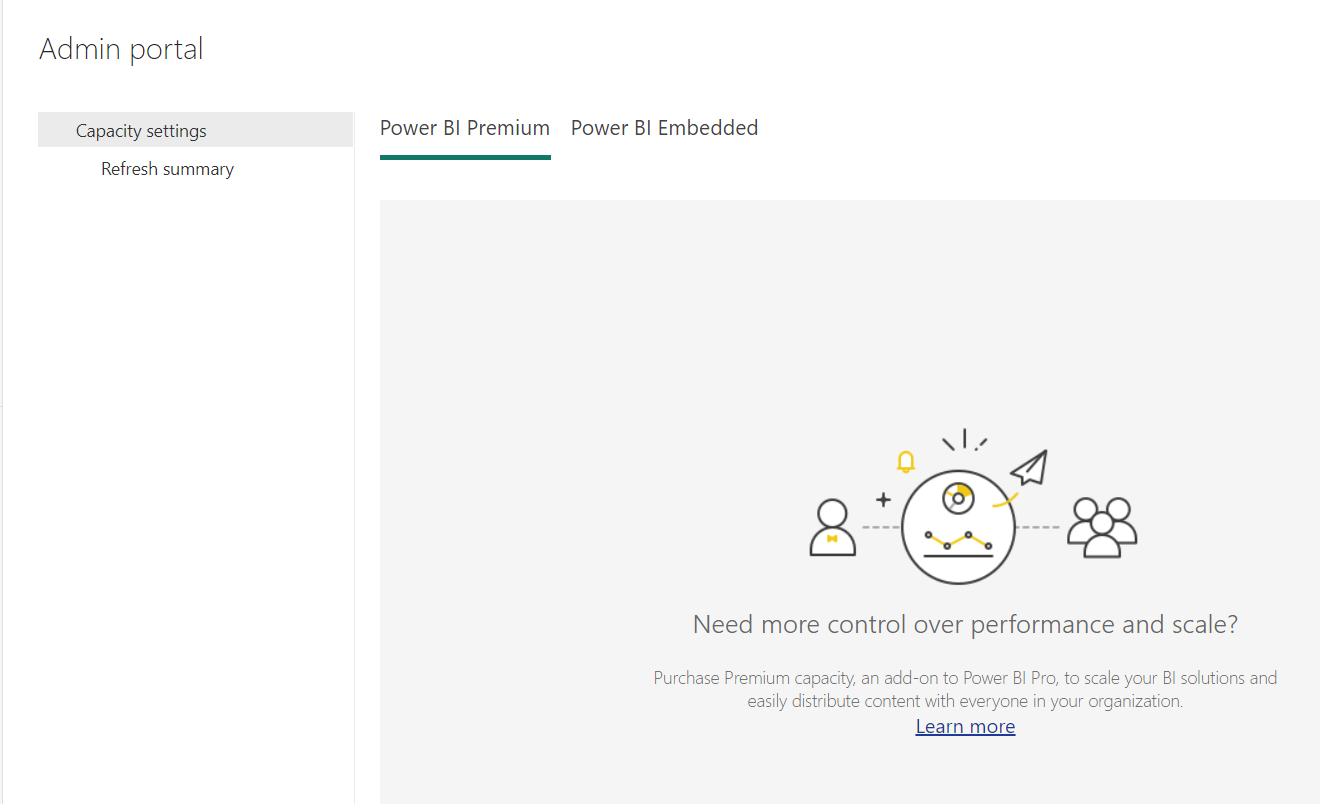The width and height of the screenshot is (1320, 804).
Task: Click the 'Purchase Premium capacity' description text
Action: click(x=965, y=689)
